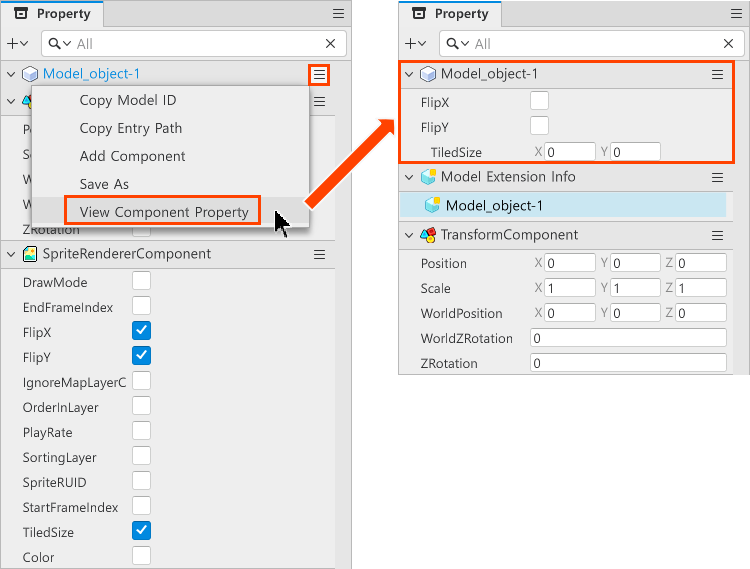Open hamburger menu beside Model_object-1 in left panel
750x569 pixels.
pyautogui.click(x=319, y=74)
